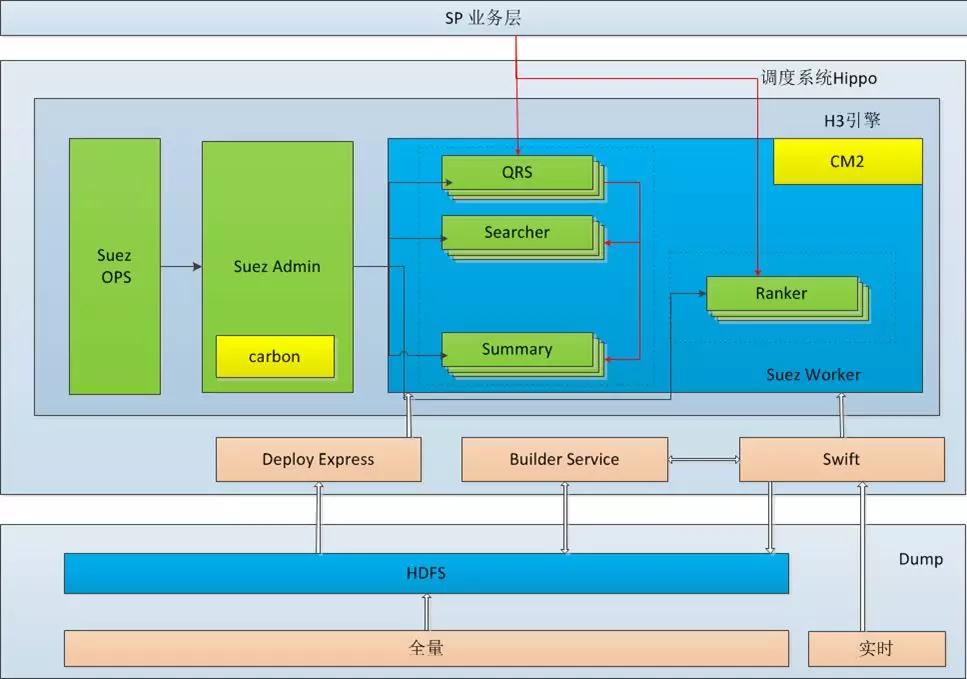
Task: Click the Suez Worker label
Action: pos(813,375)
